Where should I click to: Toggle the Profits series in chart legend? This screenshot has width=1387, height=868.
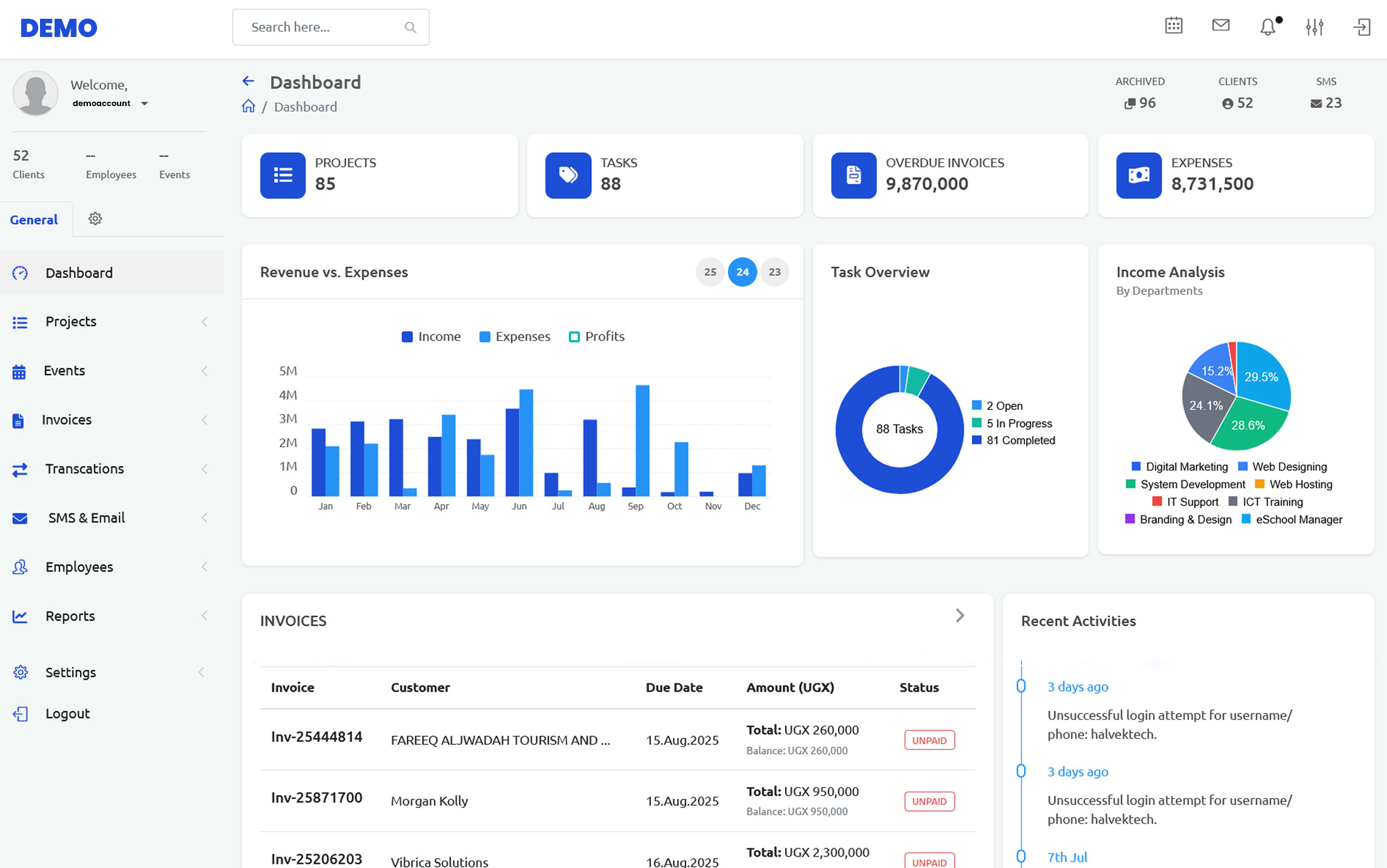[597, 336]
